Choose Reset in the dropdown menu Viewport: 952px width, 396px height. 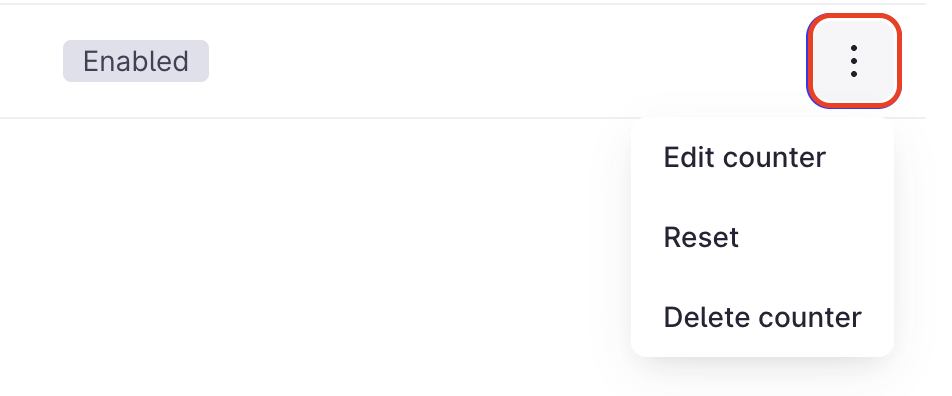click(762, 237)
